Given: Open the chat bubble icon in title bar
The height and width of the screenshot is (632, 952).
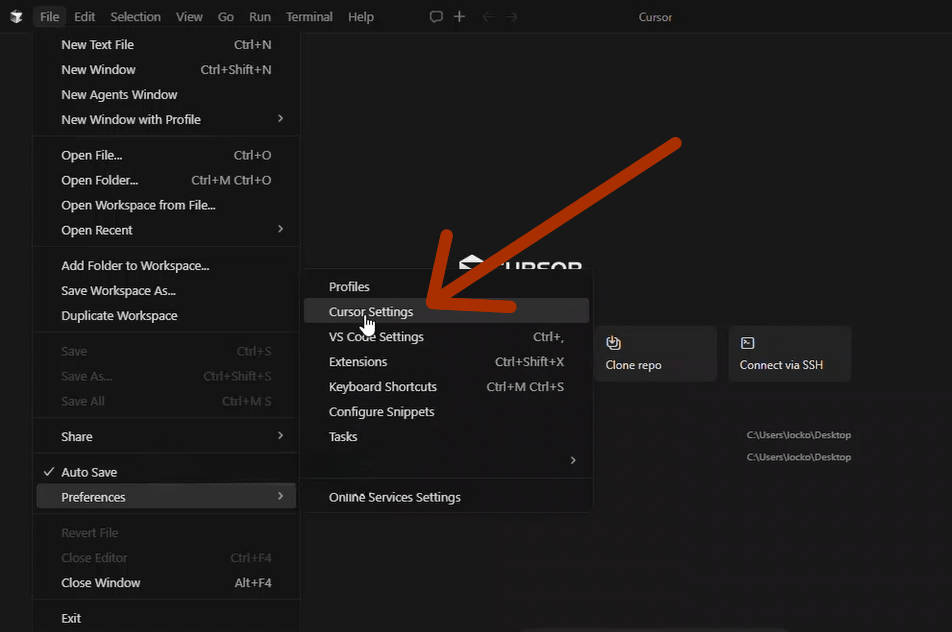Looking at the screenshot, I should point(436,17).
